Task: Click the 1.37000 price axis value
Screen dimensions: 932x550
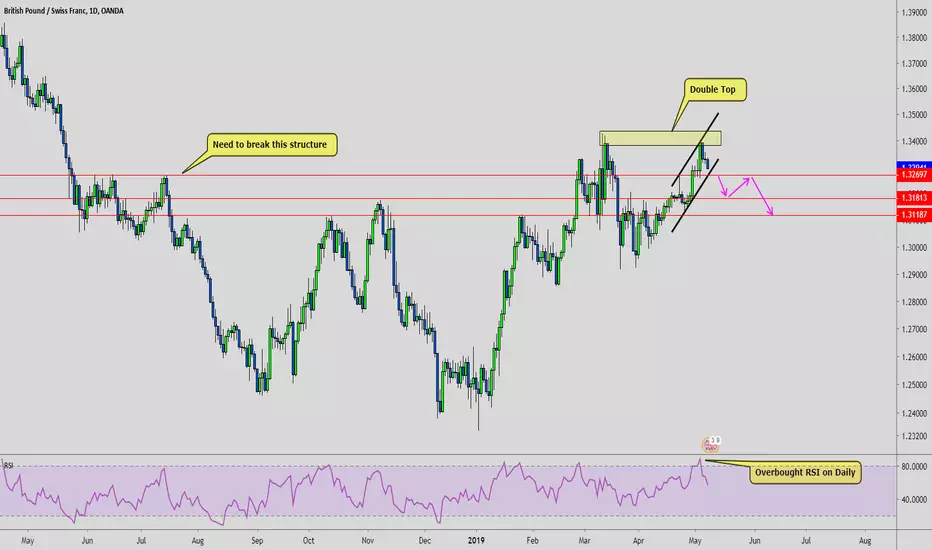Action: coord(914,63)
